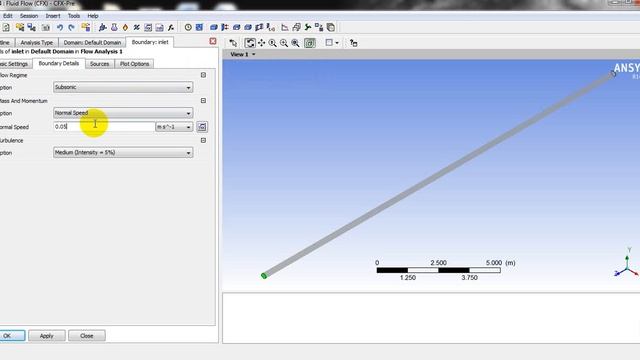Click the Save Case toolbar icon

(x=31, y=27)
